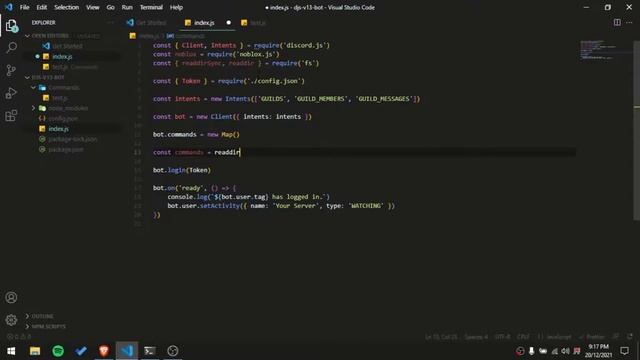This screenshot has width=640, height=360.
Task: Collapse the Open Editors section
Action: tap(27, 36)
